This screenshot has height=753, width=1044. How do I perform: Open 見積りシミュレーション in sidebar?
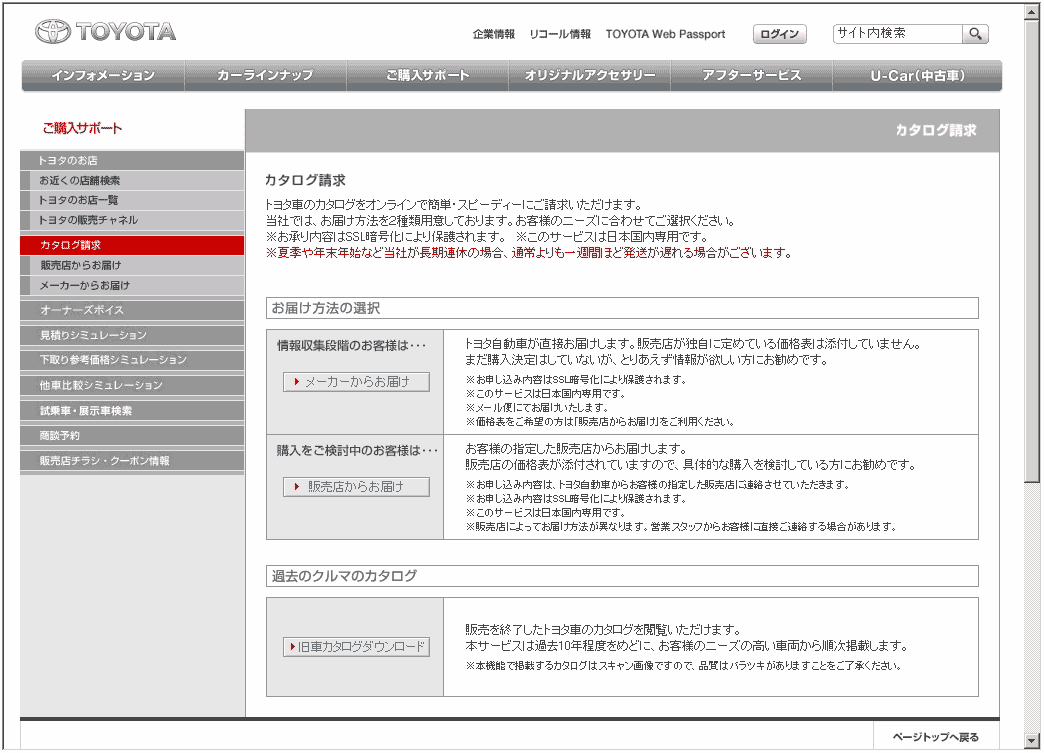pos(93,336)
